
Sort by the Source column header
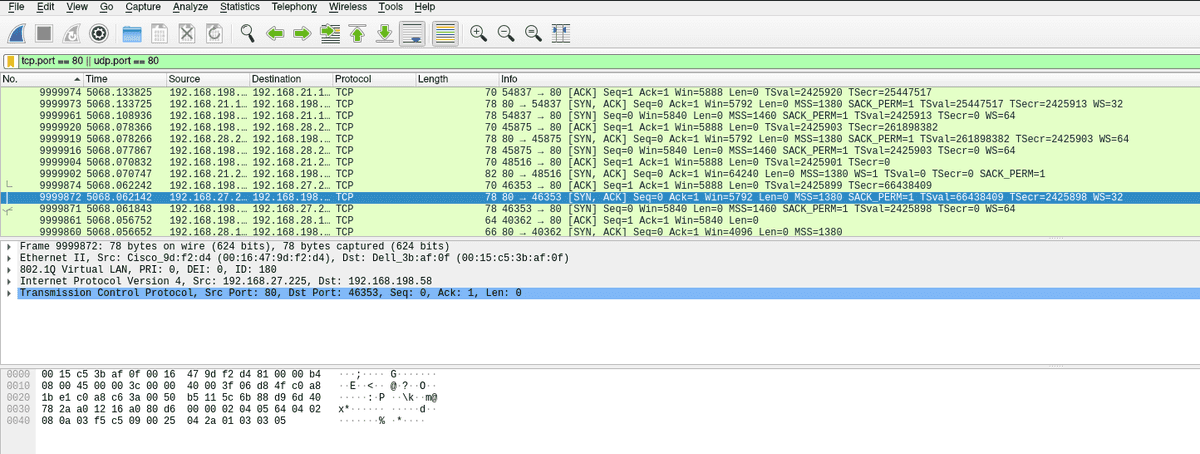pyautogui.click(x=207, y=79)
